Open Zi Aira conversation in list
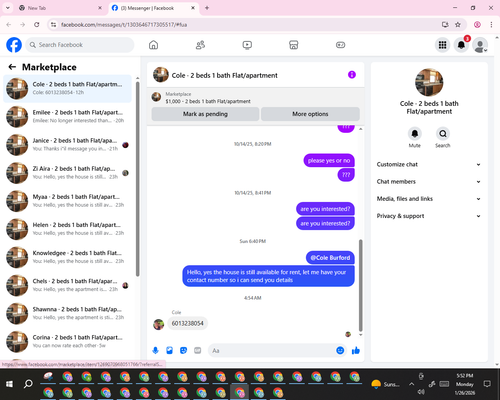Image resolution: width=500 pixels, height=400 pixels. point(67,173)
